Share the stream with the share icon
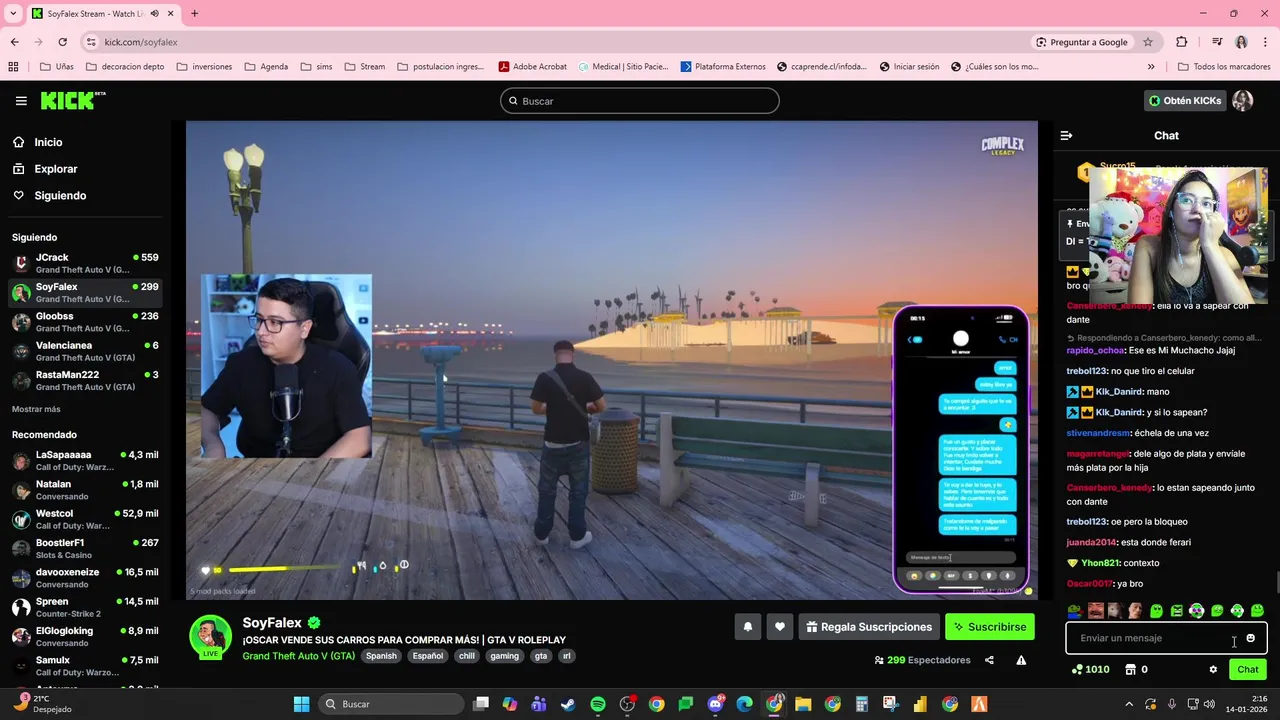1280x720 pixels. point(989,660)
